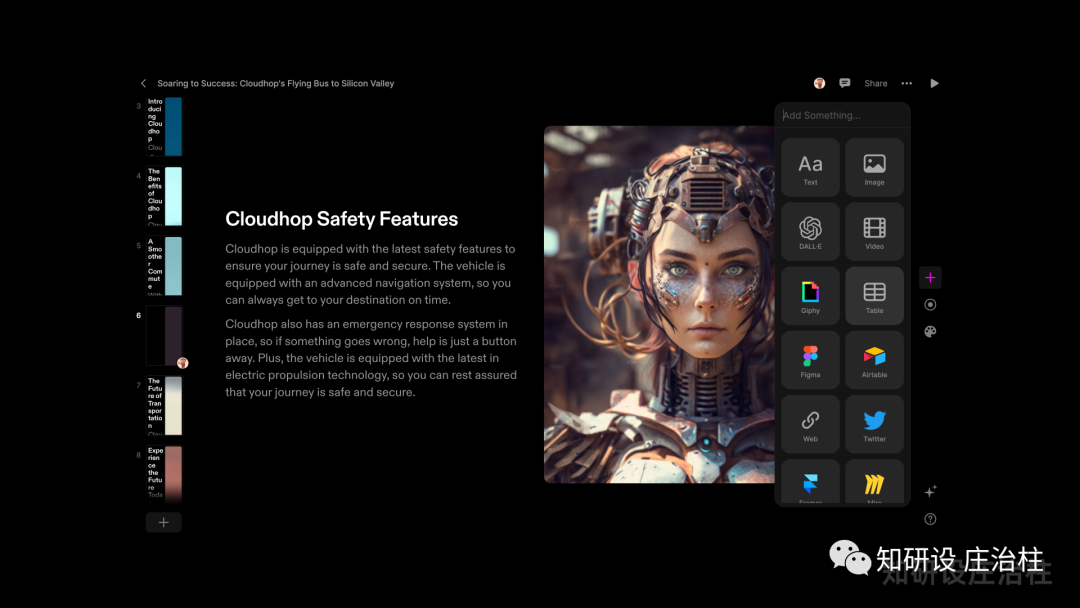Screen dimensions: 1080x608
Task: Open the help question mark icon
Action: click(930, 519)
